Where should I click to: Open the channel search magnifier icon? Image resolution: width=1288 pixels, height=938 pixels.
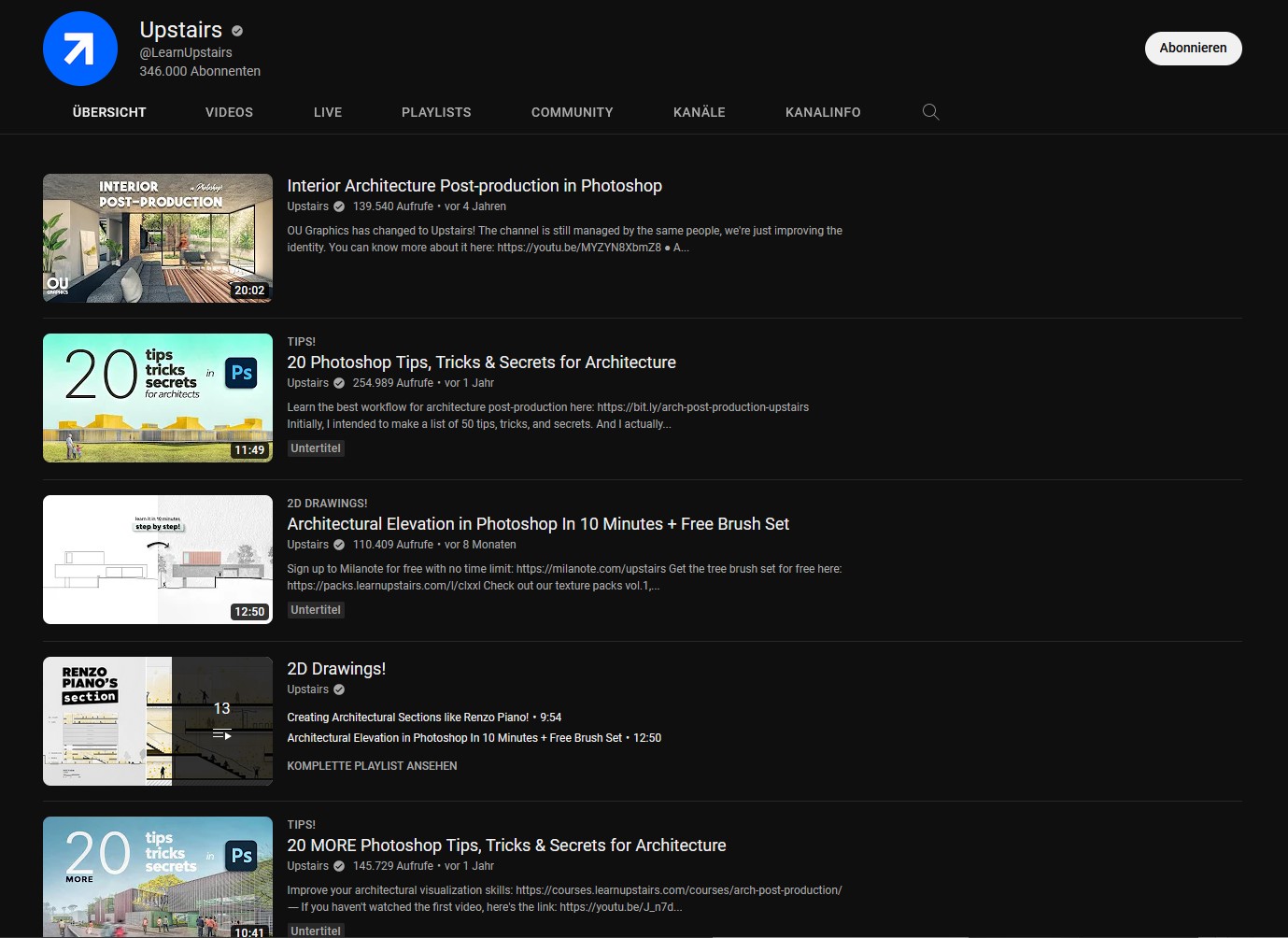coord(930,112)
